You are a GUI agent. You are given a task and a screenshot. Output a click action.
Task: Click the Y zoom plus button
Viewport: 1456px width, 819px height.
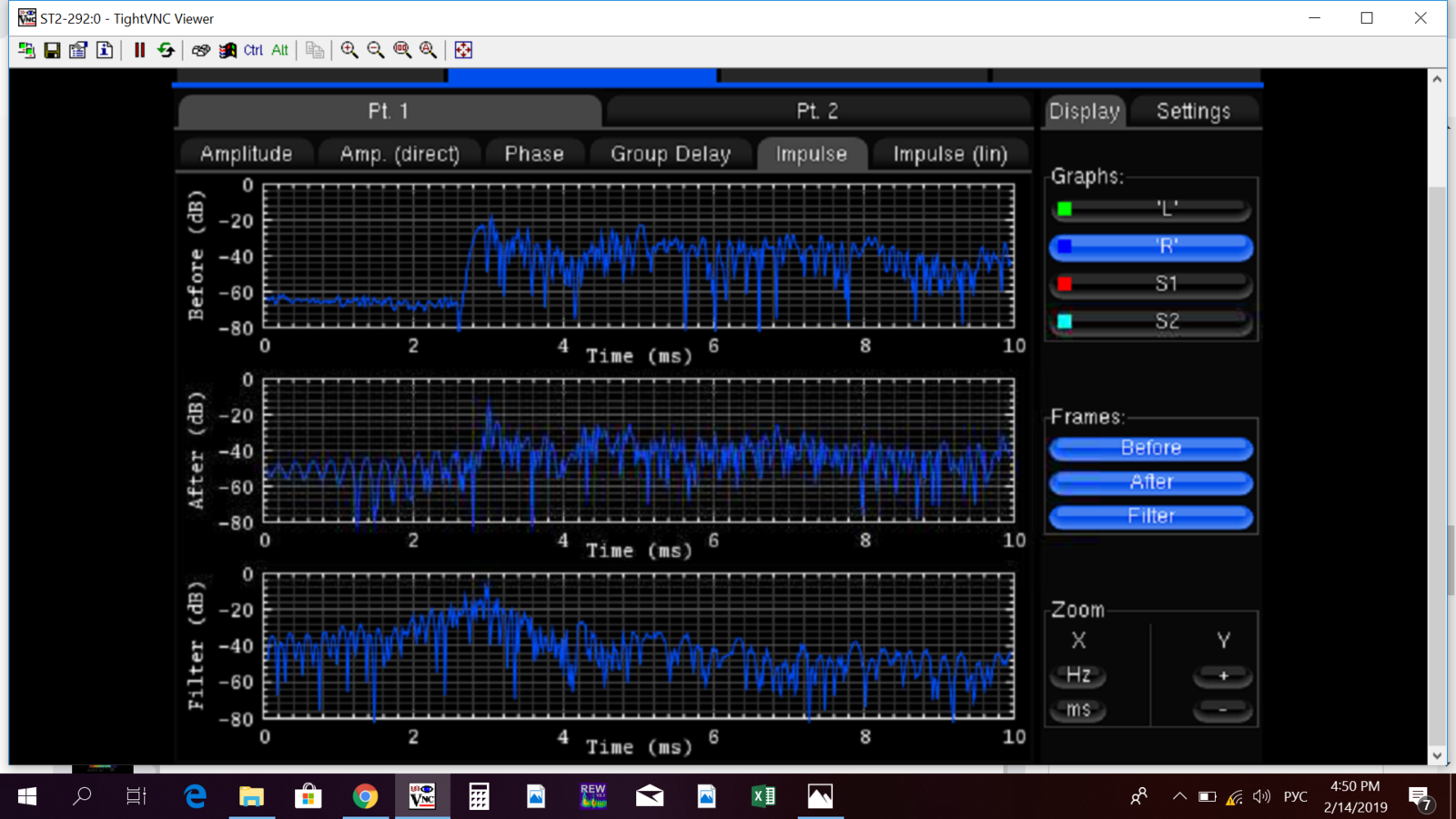coord(1223,675)
